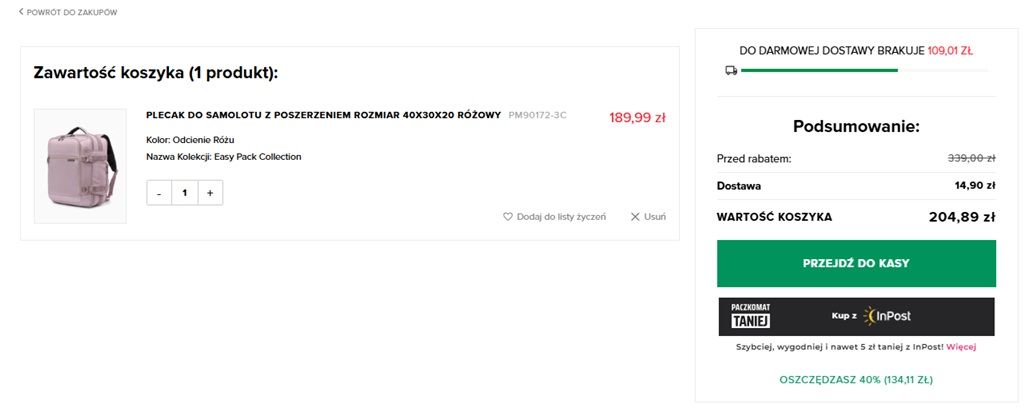Click the Paczkomat Taniej badge
The image size is (1029, 409).
[x=751, y=316]
